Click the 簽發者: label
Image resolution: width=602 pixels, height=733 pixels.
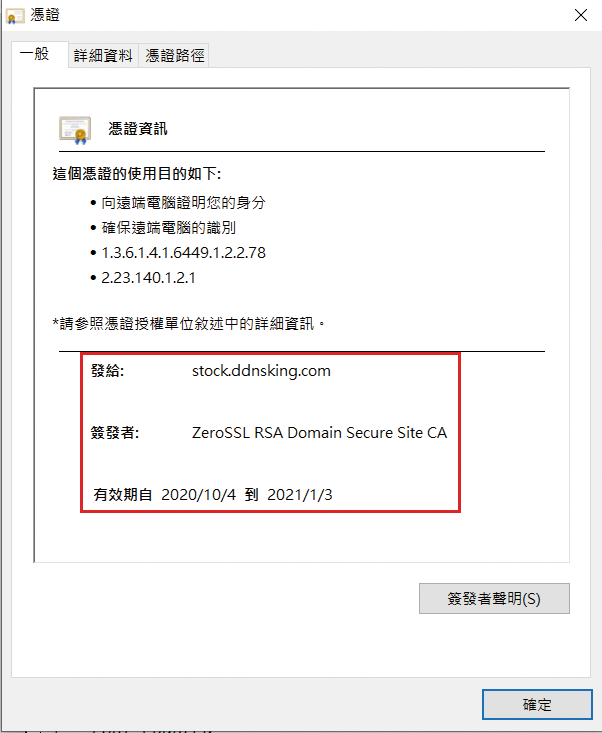(115, 432)
